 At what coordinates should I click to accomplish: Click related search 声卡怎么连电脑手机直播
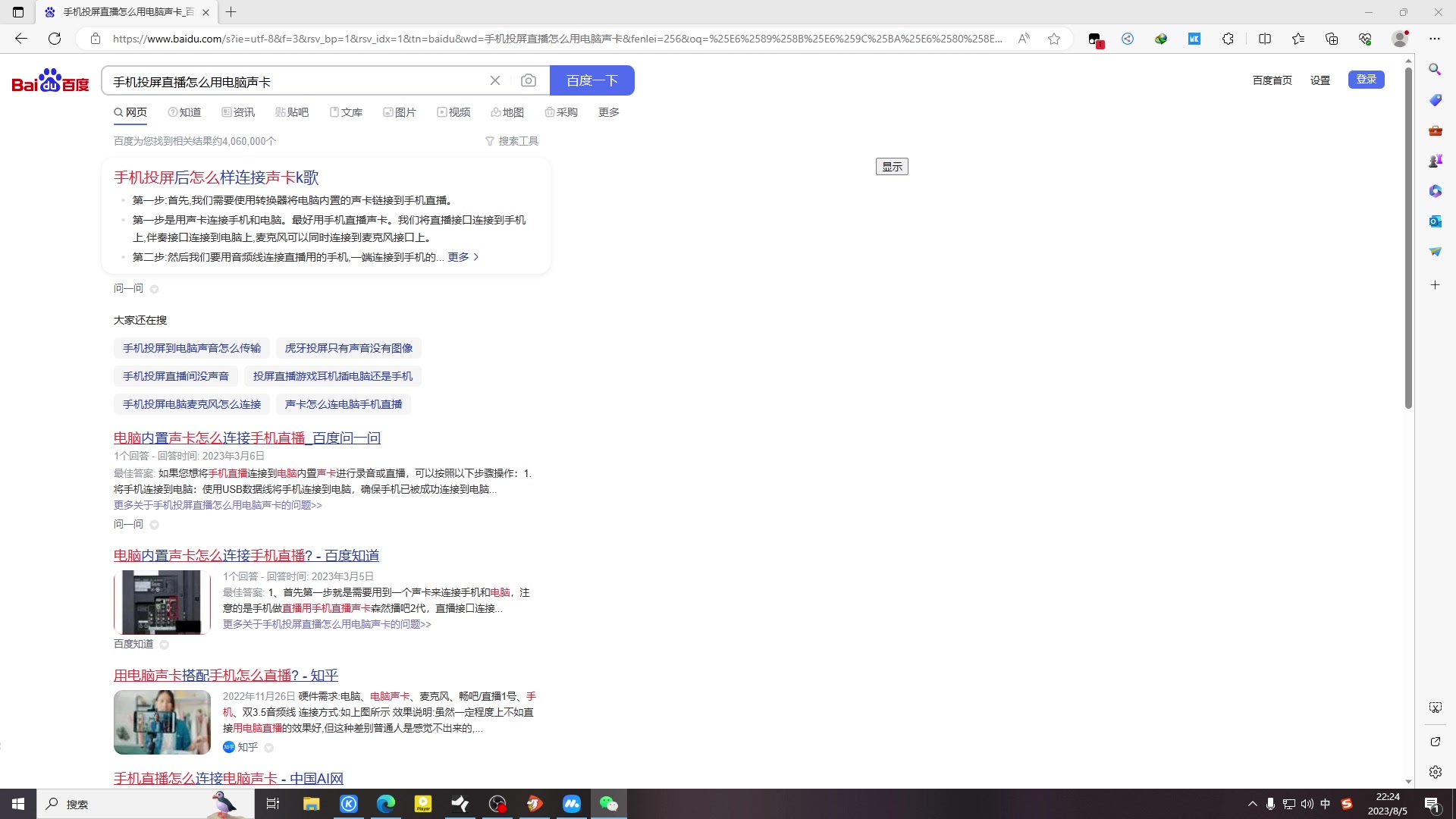tap(344, 404)
